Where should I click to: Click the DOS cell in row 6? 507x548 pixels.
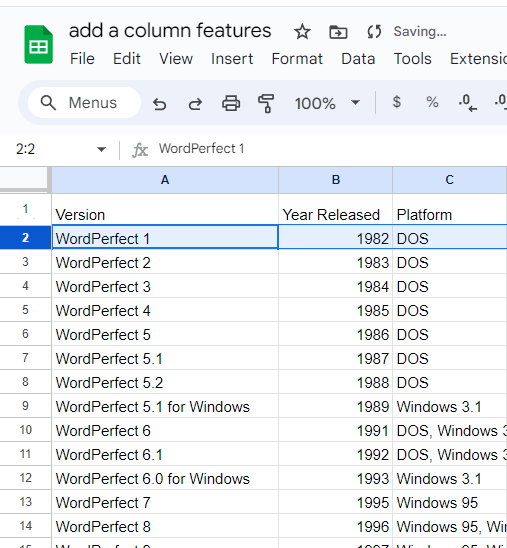click(450, 334)
